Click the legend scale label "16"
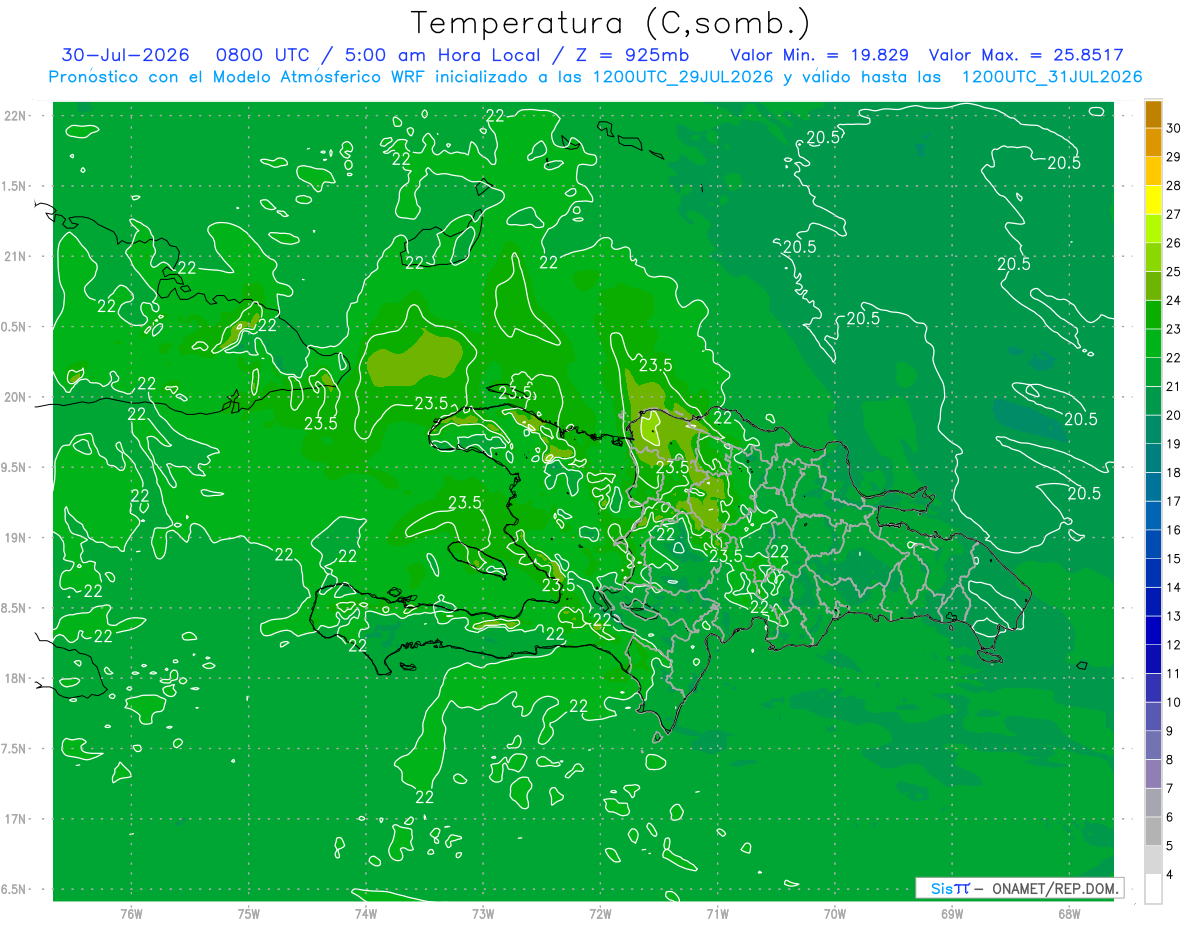1200x927 pixels. click(x=1174, y=530)
